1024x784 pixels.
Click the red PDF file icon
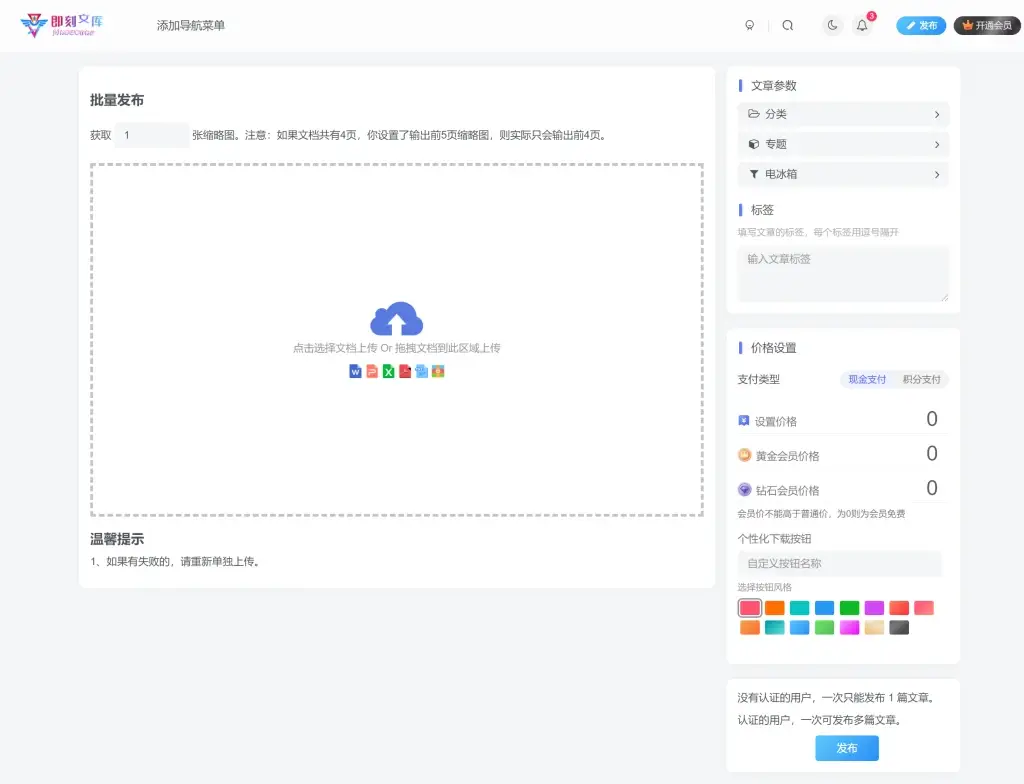405,372
